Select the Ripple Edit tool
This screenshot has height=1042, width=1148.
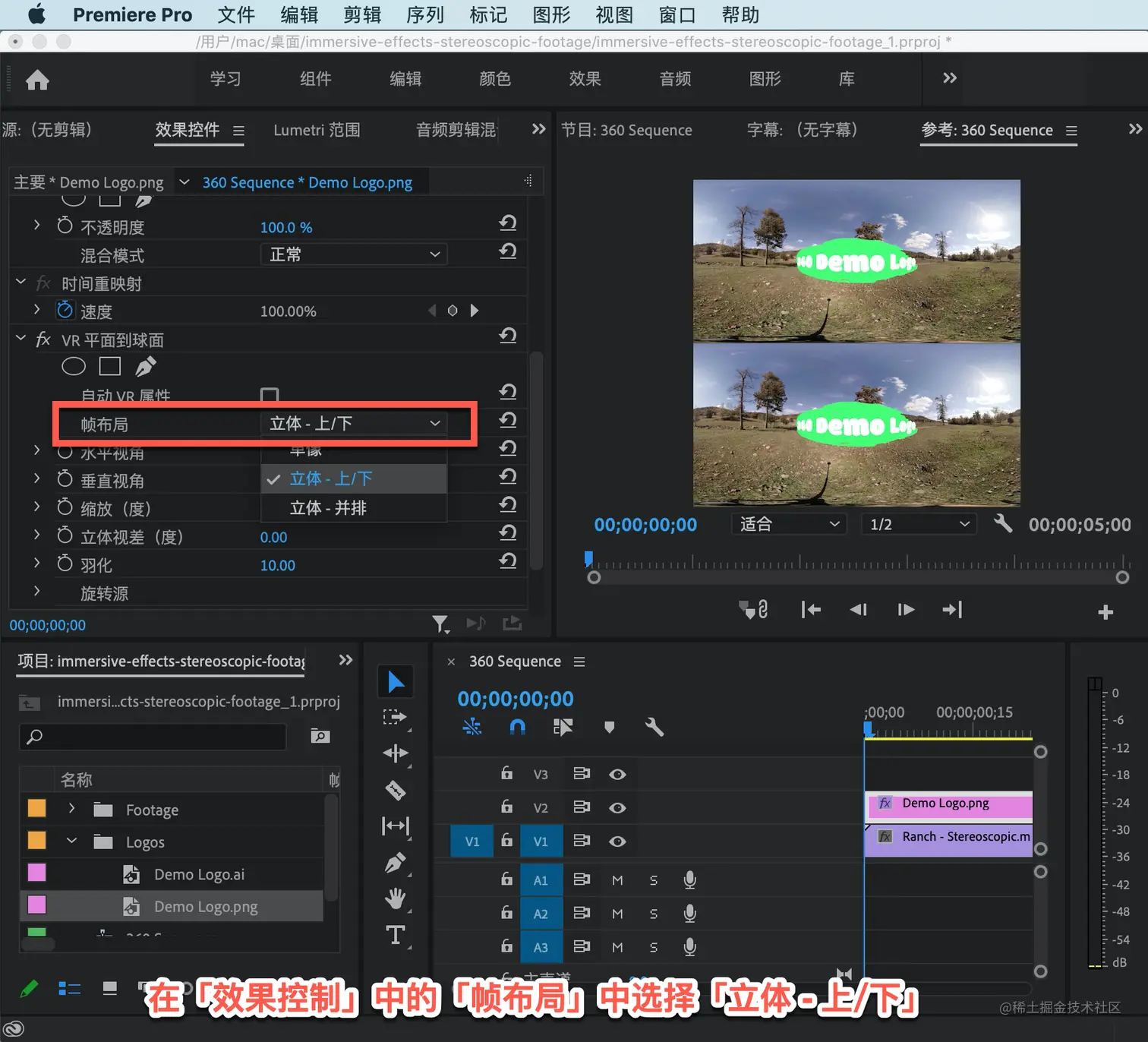tap(396, 753)
